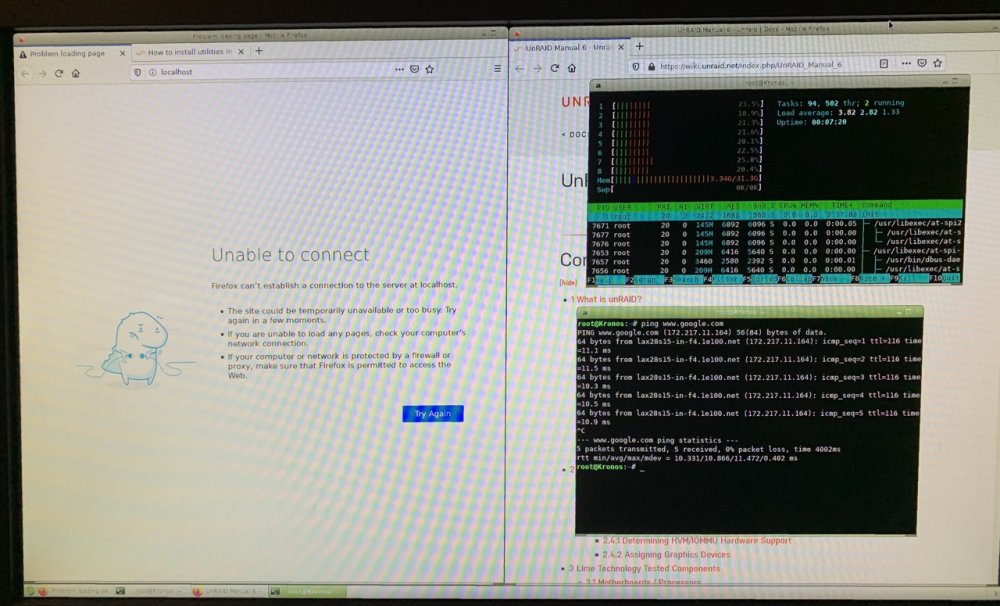Open tracking protection shield beside localhost address
This screenshot has width=1000, height=606.
pyautogui.click(x=137, y=72)
